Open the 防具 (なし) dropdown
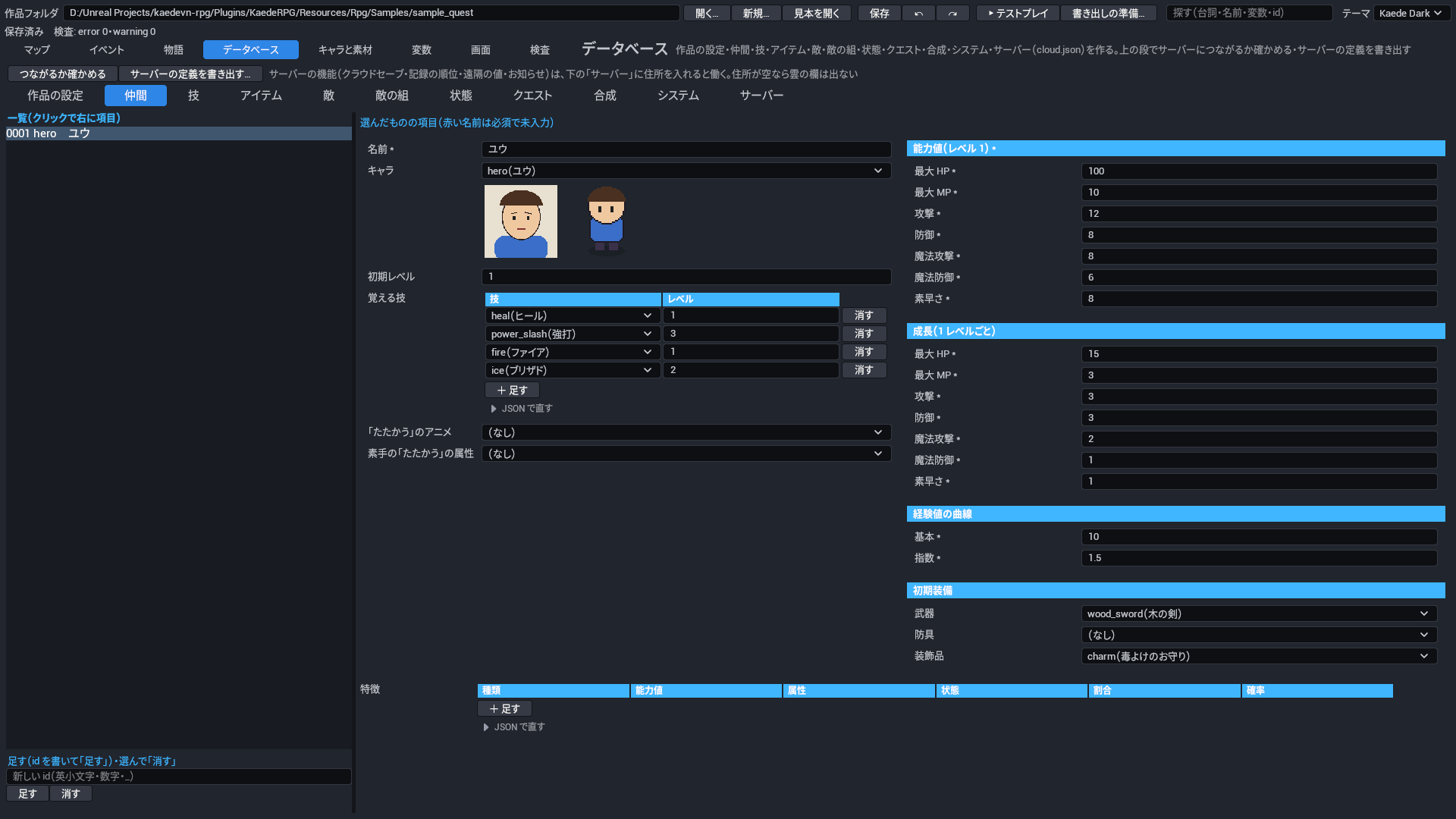The height and width of the screenshot is (819, 1456). pos(1259,635)
